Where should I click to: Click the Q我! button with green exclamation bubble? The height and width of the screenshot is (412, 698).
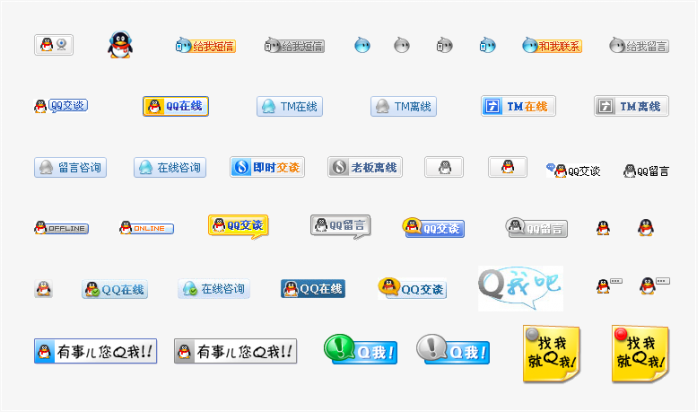(x=361, y=350)
